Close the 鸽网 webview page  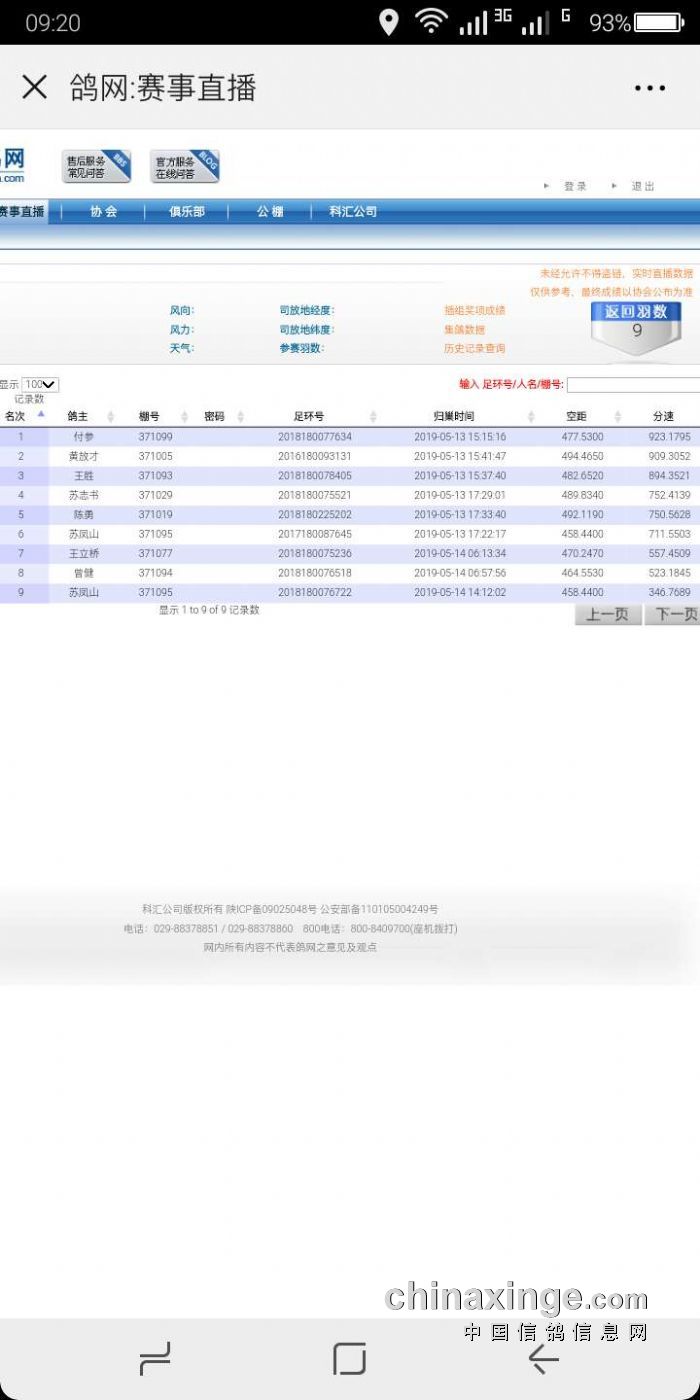coord(34,87)
